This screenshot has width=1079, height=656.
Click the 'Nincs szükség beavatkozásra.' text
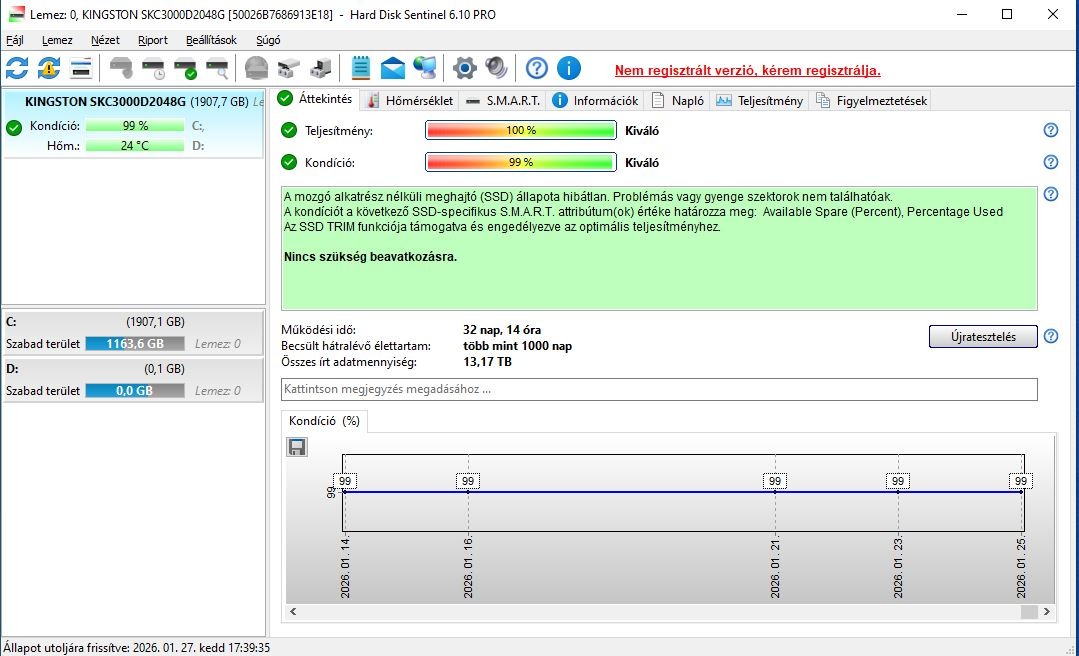(370, 257)
